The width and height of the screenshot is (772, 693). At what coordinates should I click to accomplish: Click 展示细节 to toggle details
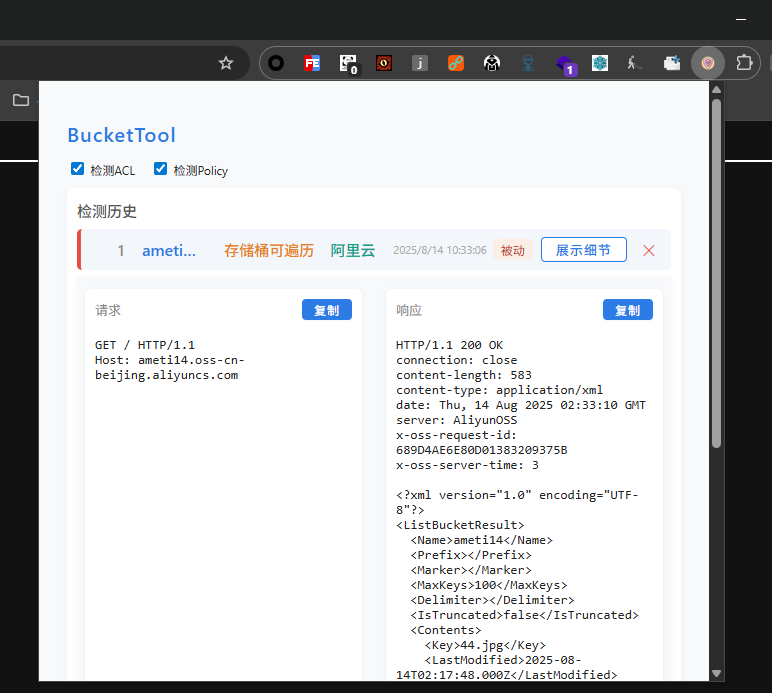tap(583, 250)
